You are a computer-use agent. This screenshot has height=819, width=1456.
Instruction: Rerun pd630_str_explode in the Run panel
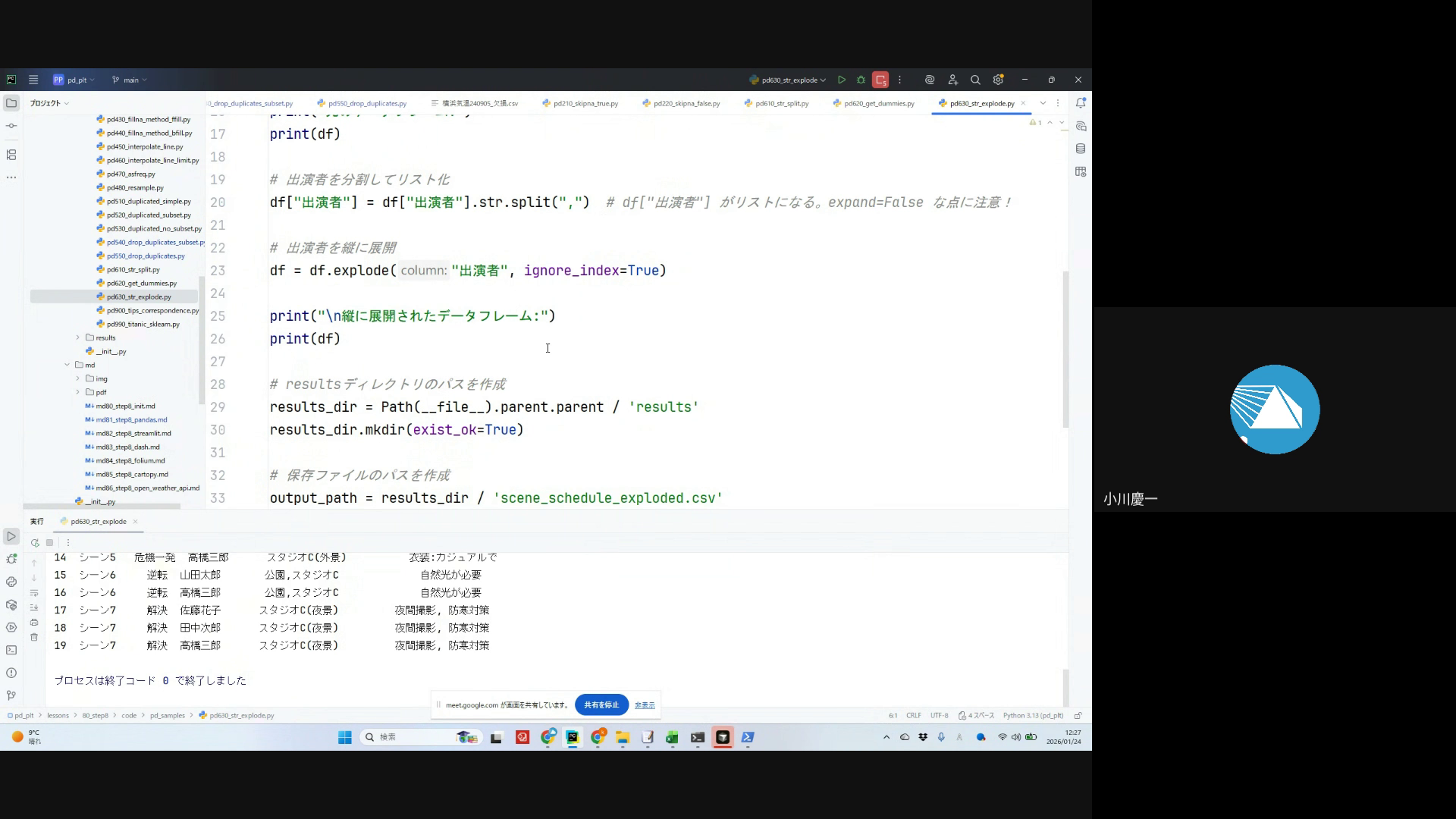click(x=35, y=543)
